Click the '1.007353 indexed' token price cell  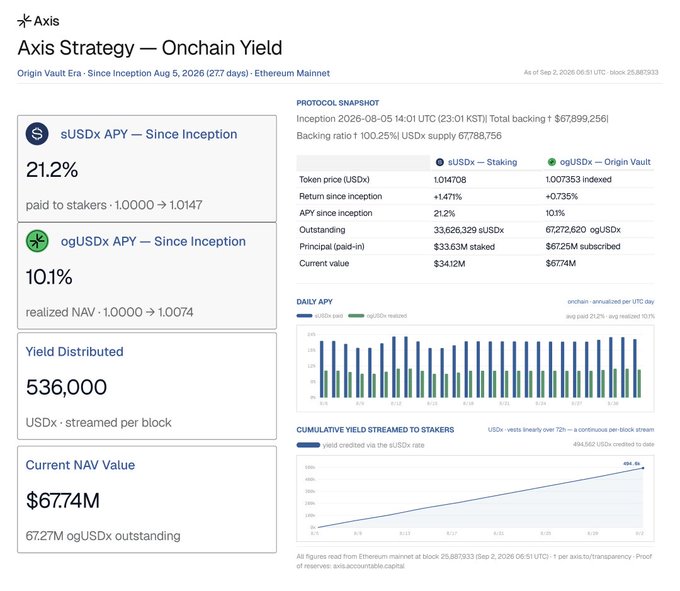579,180
